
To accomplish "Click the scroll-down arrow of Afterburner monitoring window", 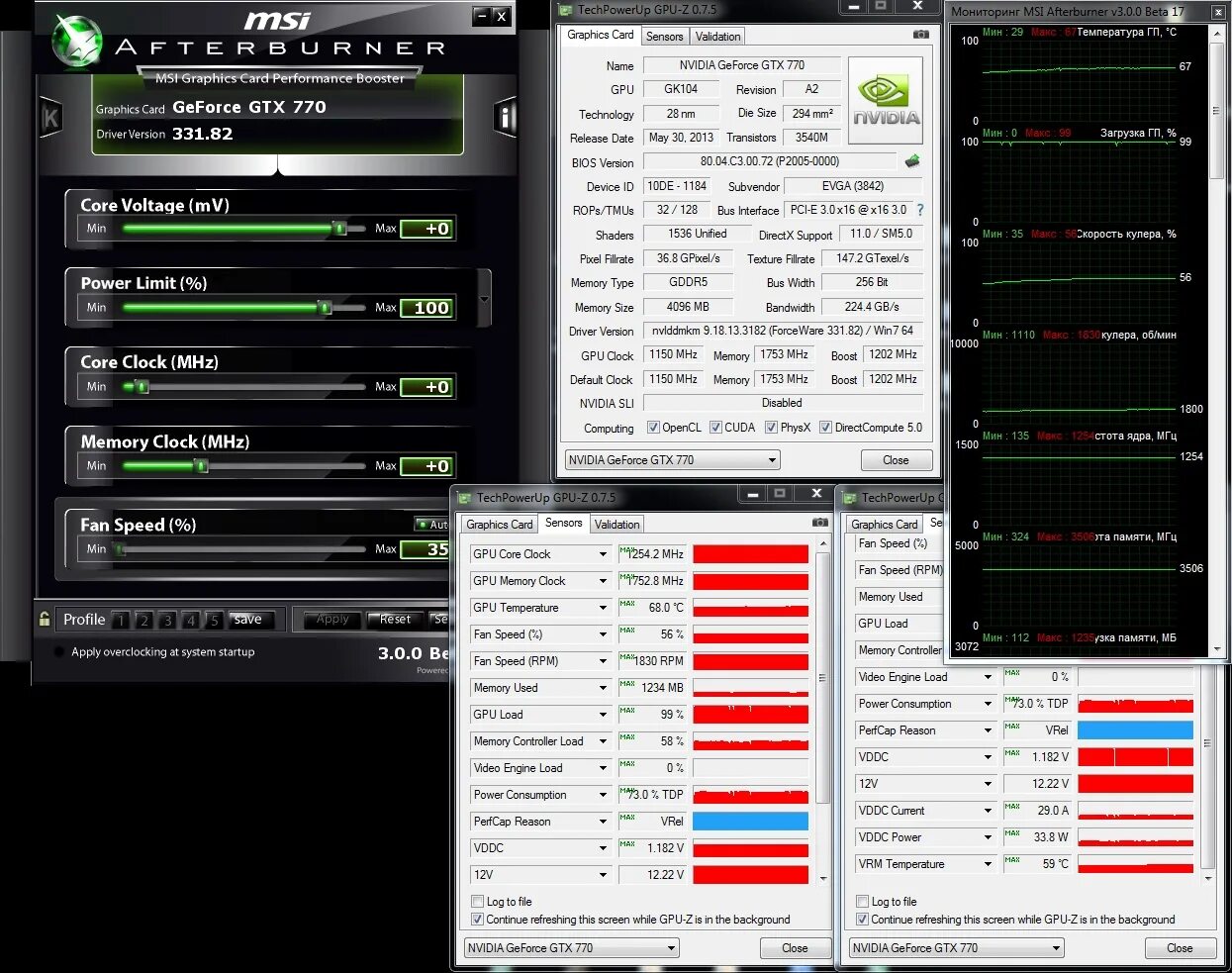I will pyautogui.click(x=1217, y=650).
